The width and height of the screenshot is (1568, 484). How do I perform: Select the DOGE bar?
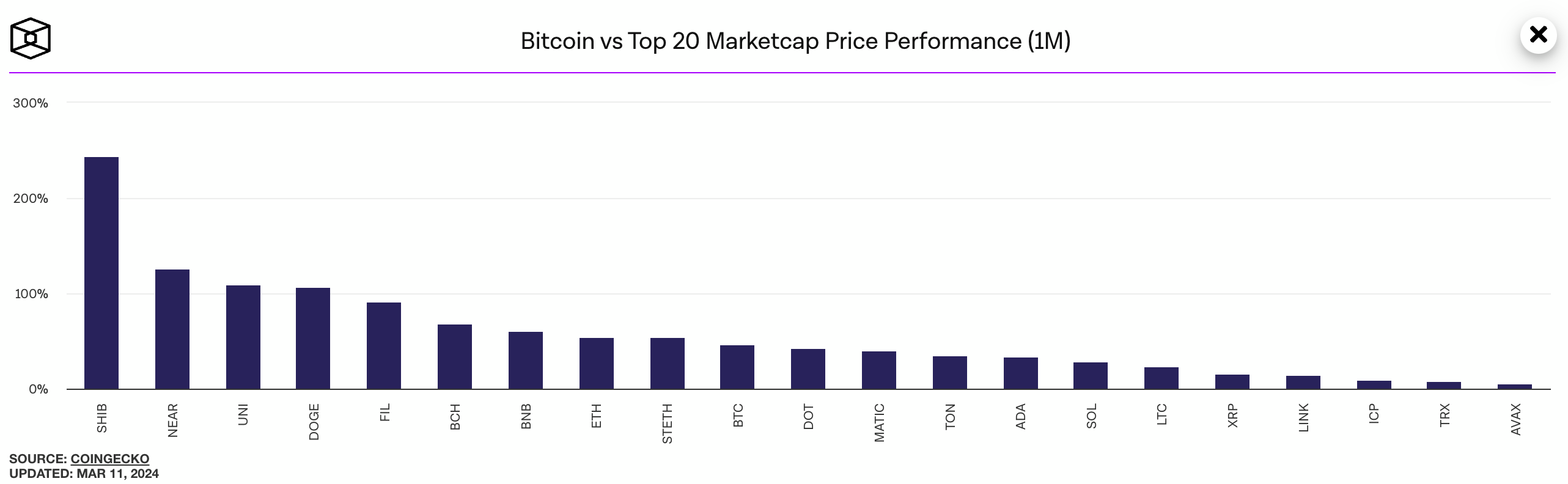[x=313, y=339]
